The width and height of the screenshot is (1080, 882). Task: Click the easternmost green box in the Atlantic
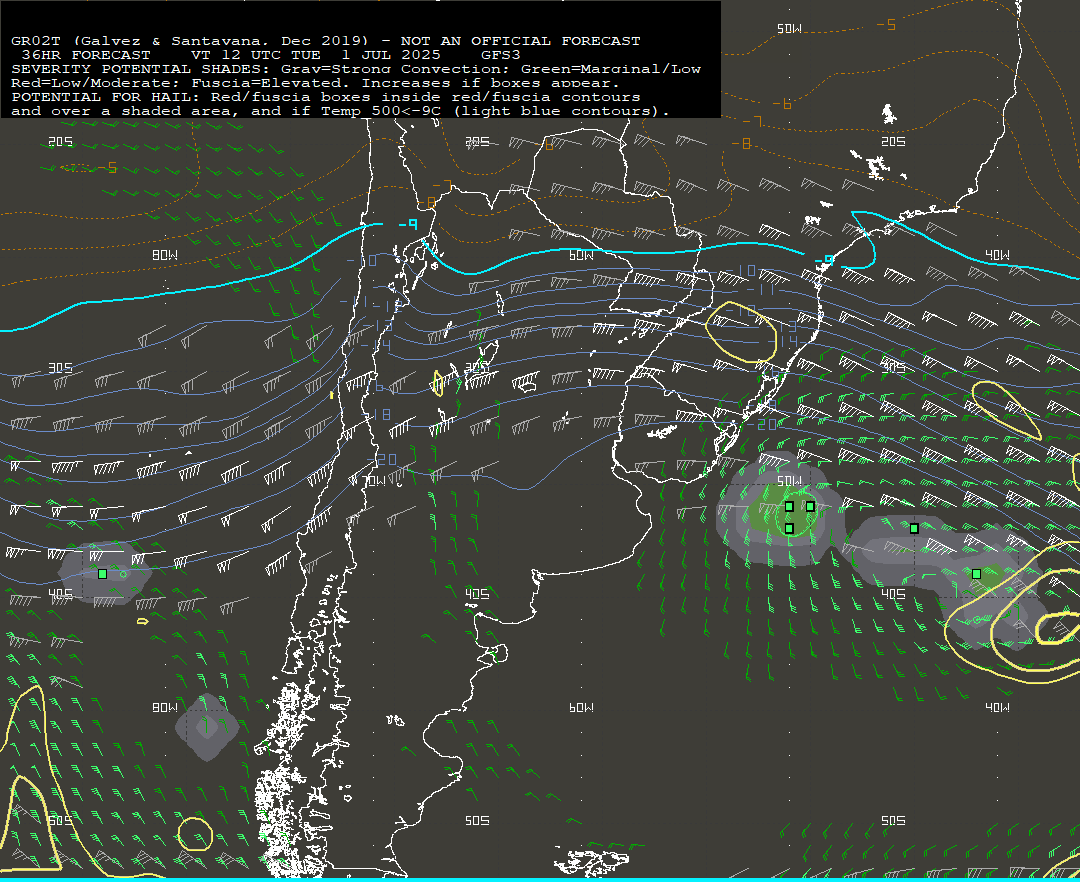coord(976,574)
